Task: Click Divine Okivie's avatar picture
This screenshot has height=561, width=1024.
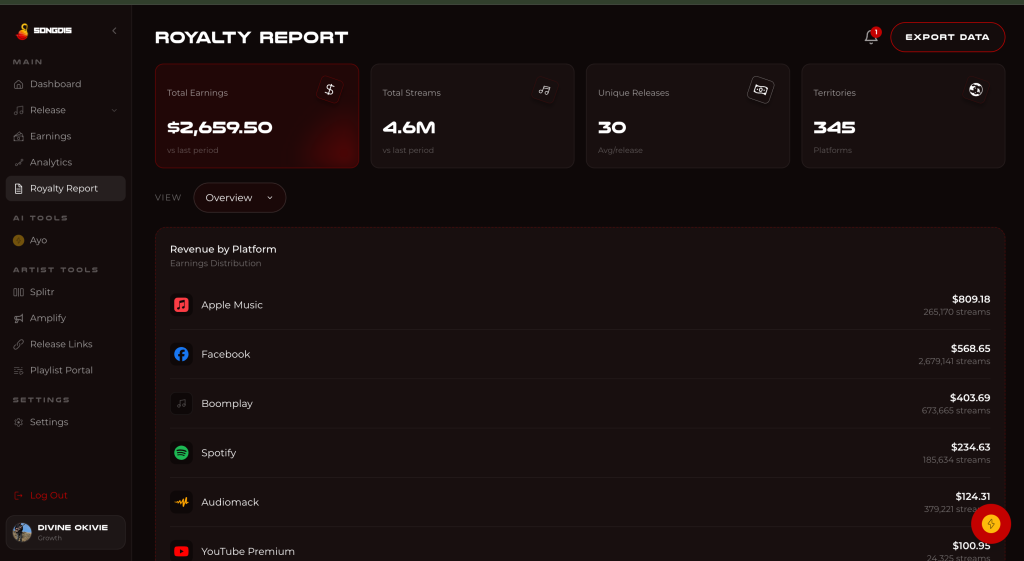Action: point(22,532)
